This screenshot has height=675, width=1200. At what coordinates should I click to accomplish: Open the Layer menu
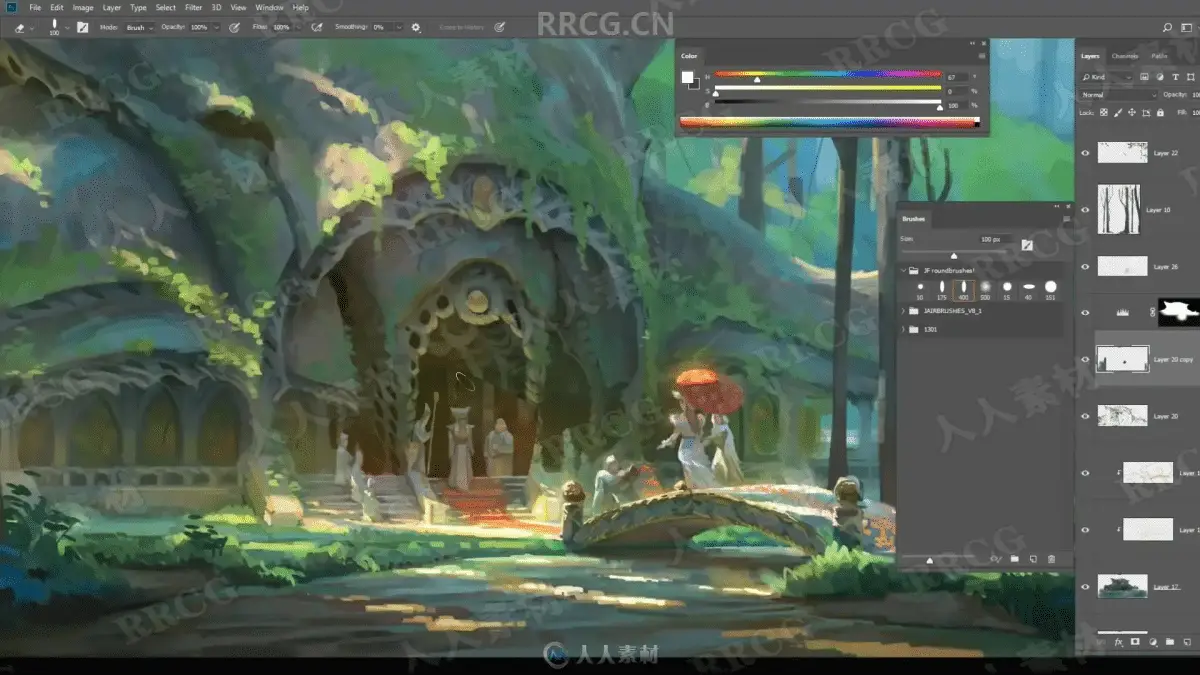pyautogui.click(x=112, y=8)
